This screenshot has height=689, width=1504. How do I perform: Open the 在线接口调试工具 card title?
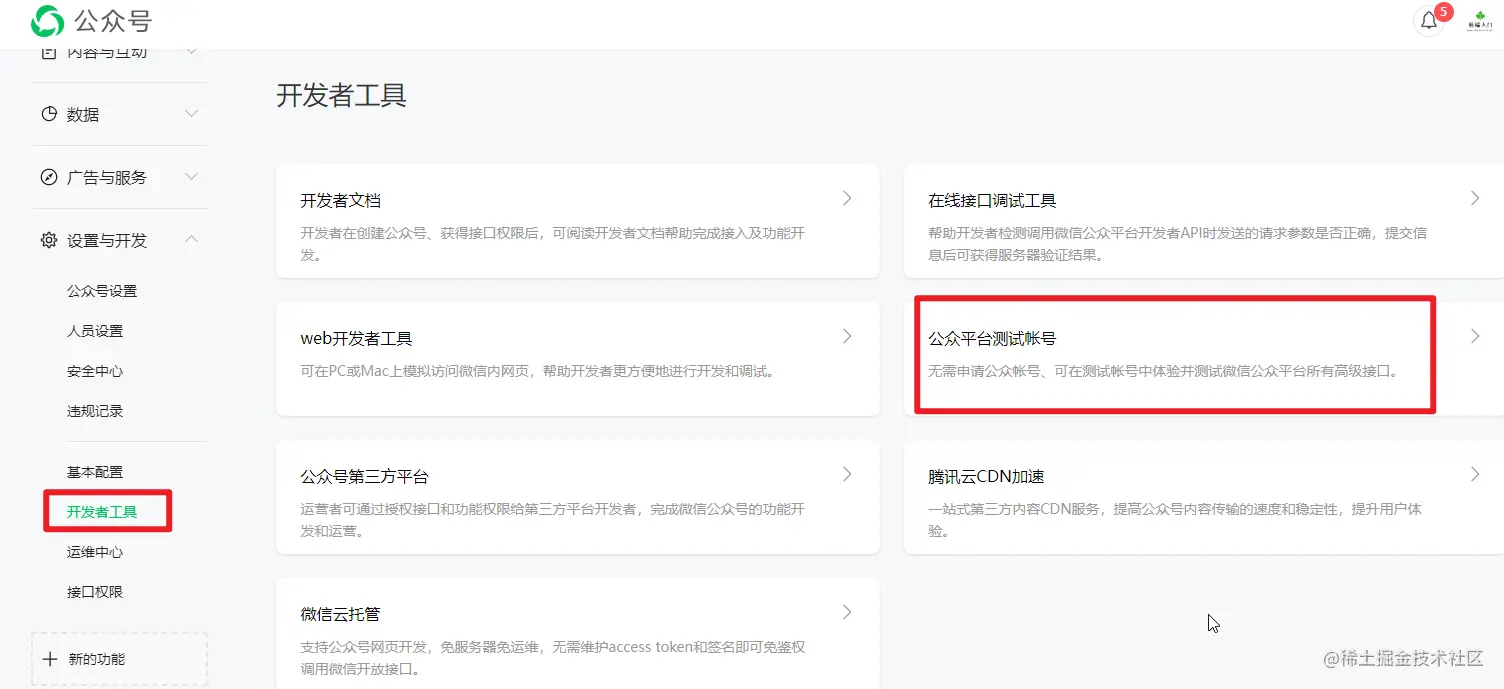(x=993, y=200)
